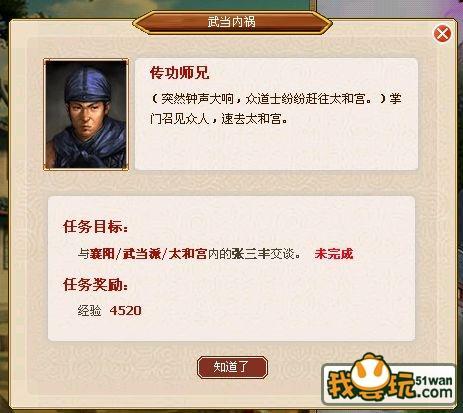Select the 传功师兄 NPC portrait
This screenshot has width=463, height=413.
click(86, 114)
